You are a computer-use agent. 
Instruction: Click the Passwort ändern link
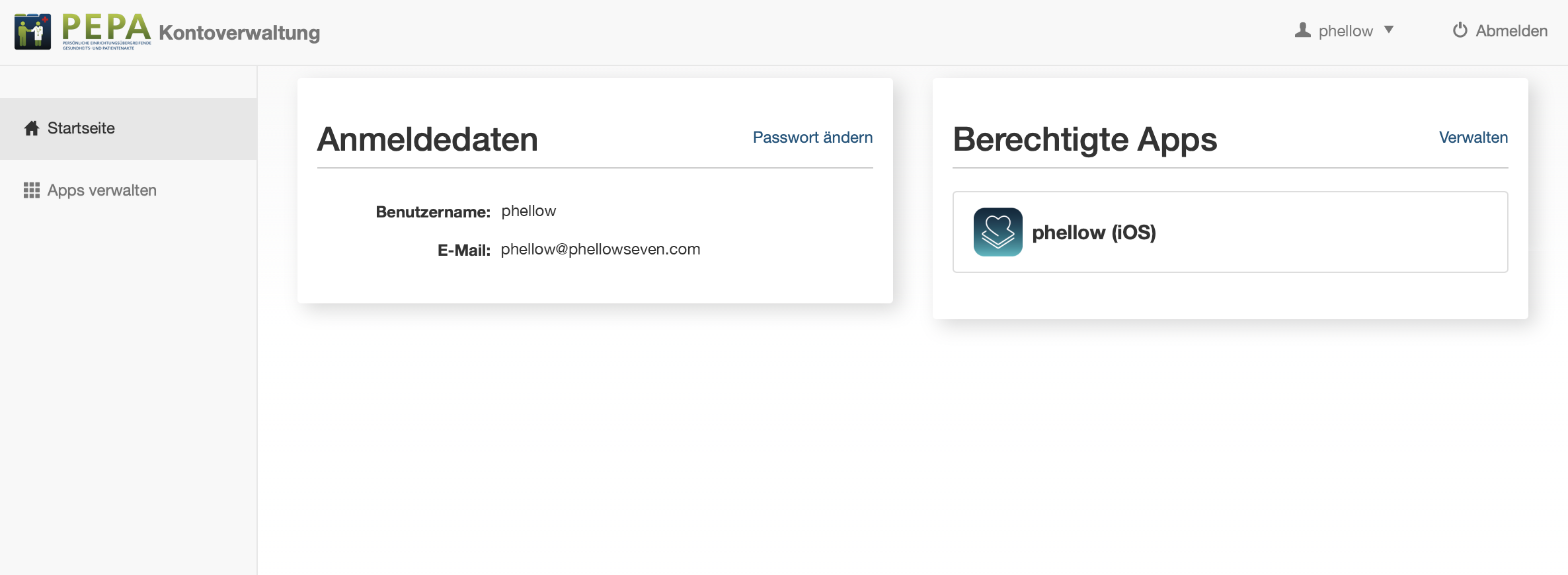(x=812, y=137)
